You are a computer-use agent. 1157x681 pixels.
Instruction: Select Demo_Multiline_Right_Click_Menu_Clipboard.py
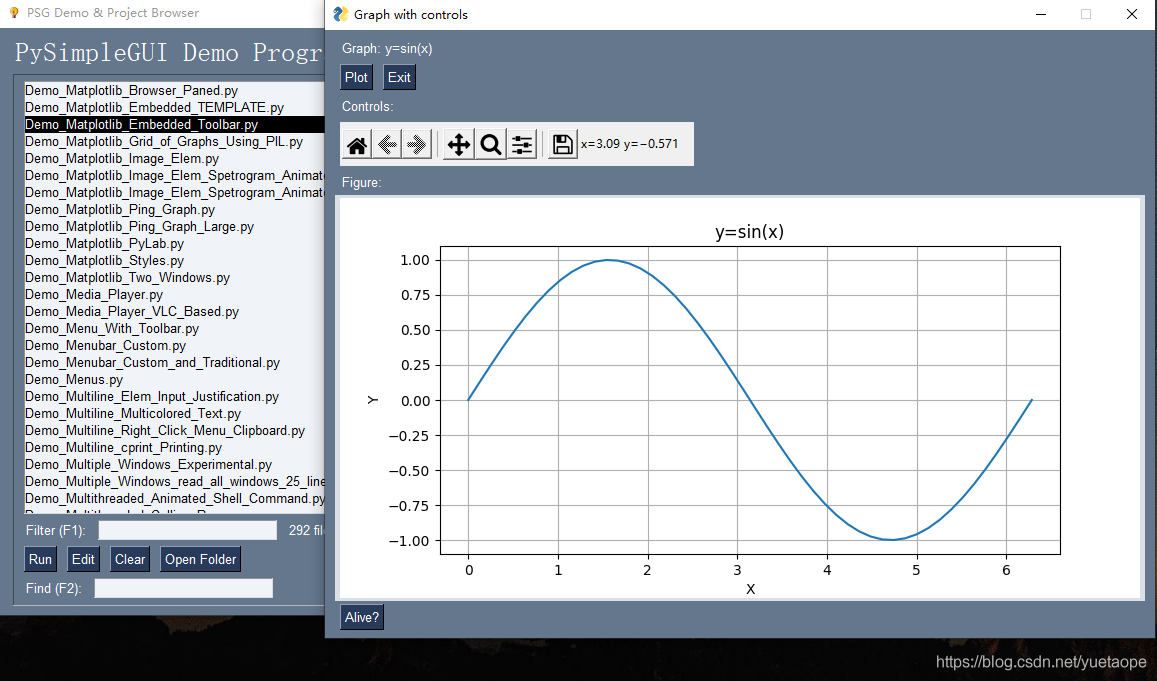[174, 431]
